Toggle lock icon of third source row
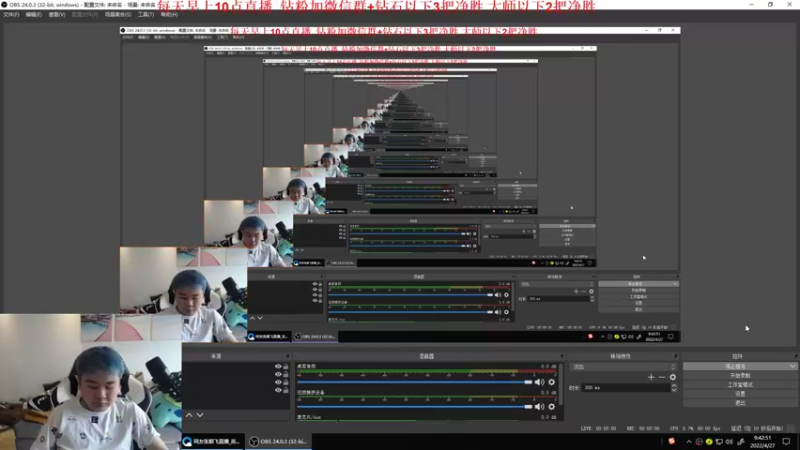The image size is (800, 450). click(286, 382)
